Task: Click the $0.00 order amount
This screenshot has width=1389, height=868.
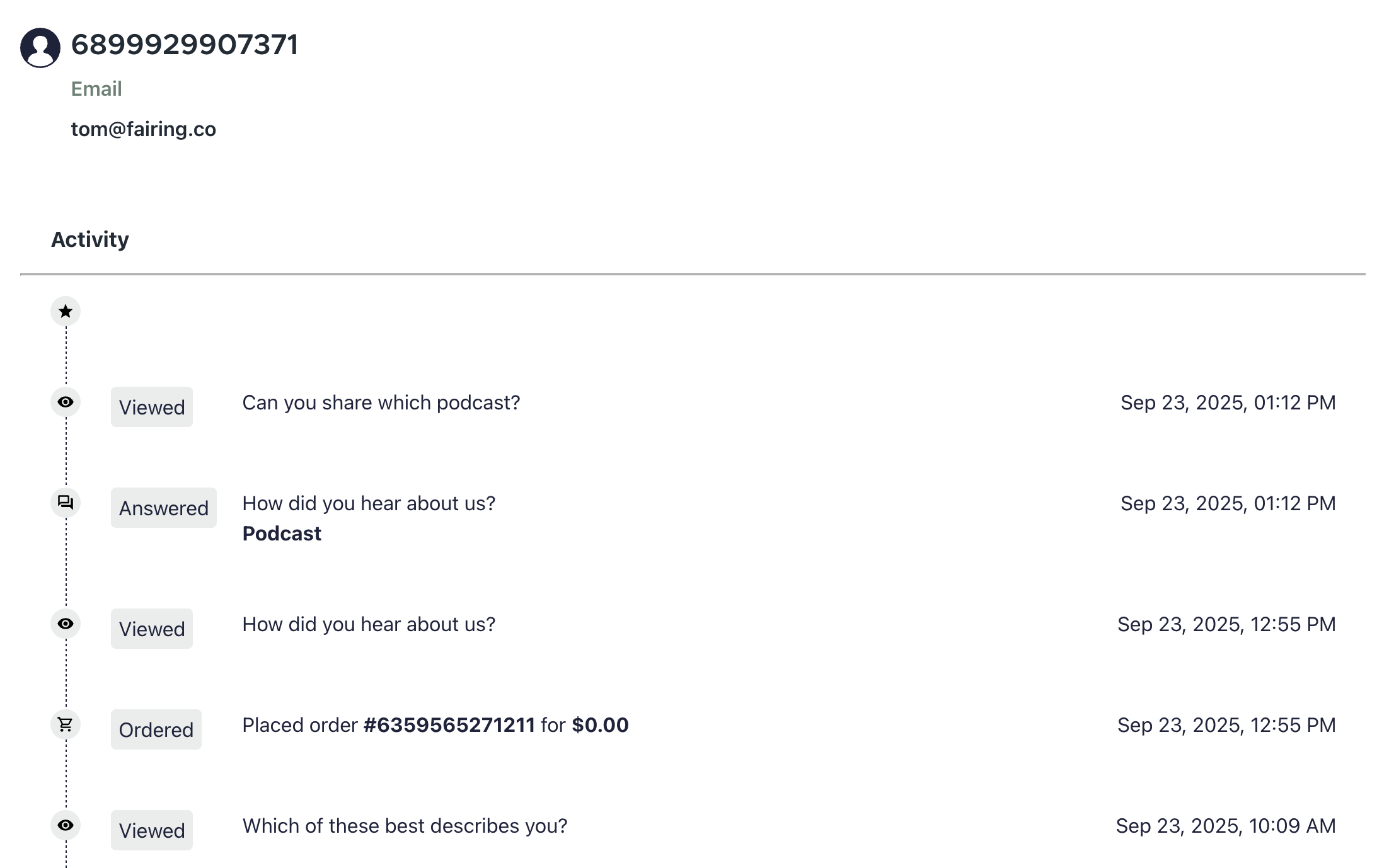Action: click(600, 725)
